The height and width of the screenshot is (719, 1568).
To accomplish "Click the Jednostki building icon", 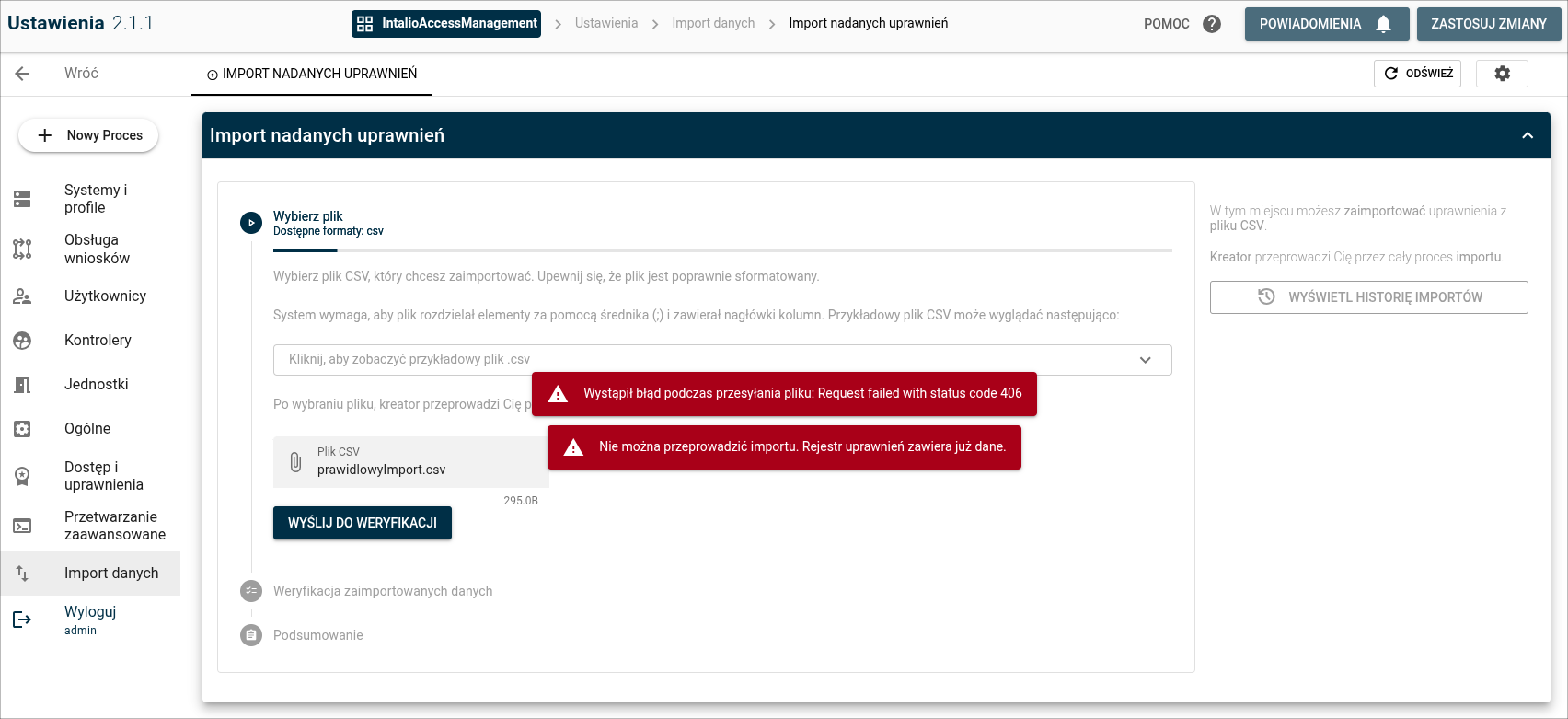I will [23, 385].
